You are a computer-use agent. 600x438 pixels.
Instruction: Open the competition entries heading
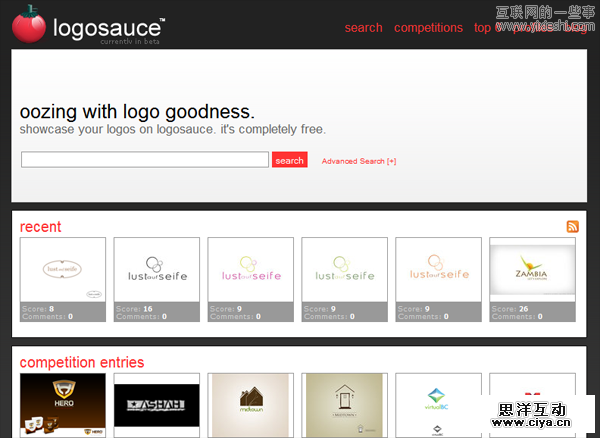(x=82, y=362)
